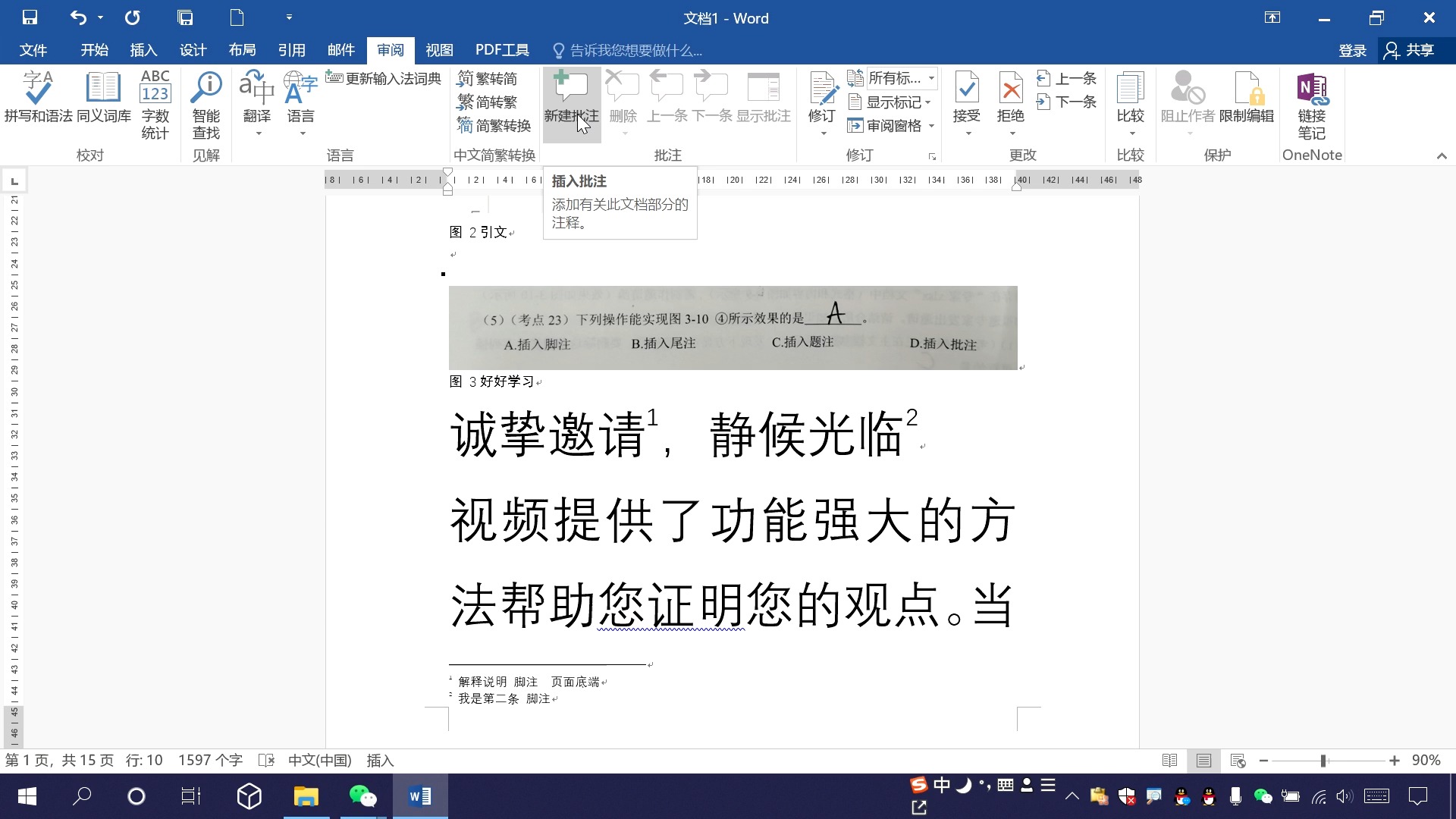Select the 拼写和语法 proofing tool
The width and height of the screenshot is (1456, 819).
point(37,99)
